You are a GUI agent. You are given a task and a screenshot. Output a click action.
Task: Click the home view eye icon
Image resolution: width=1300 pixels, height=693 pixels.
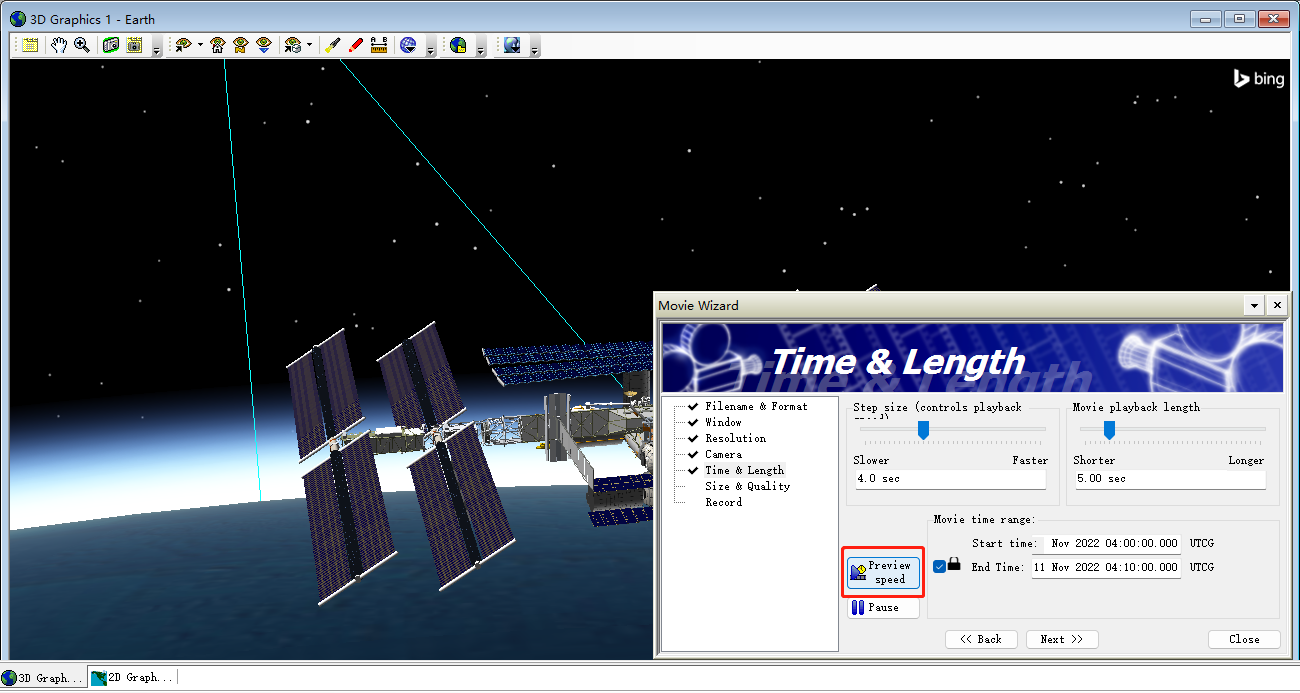tap(217, 45)
